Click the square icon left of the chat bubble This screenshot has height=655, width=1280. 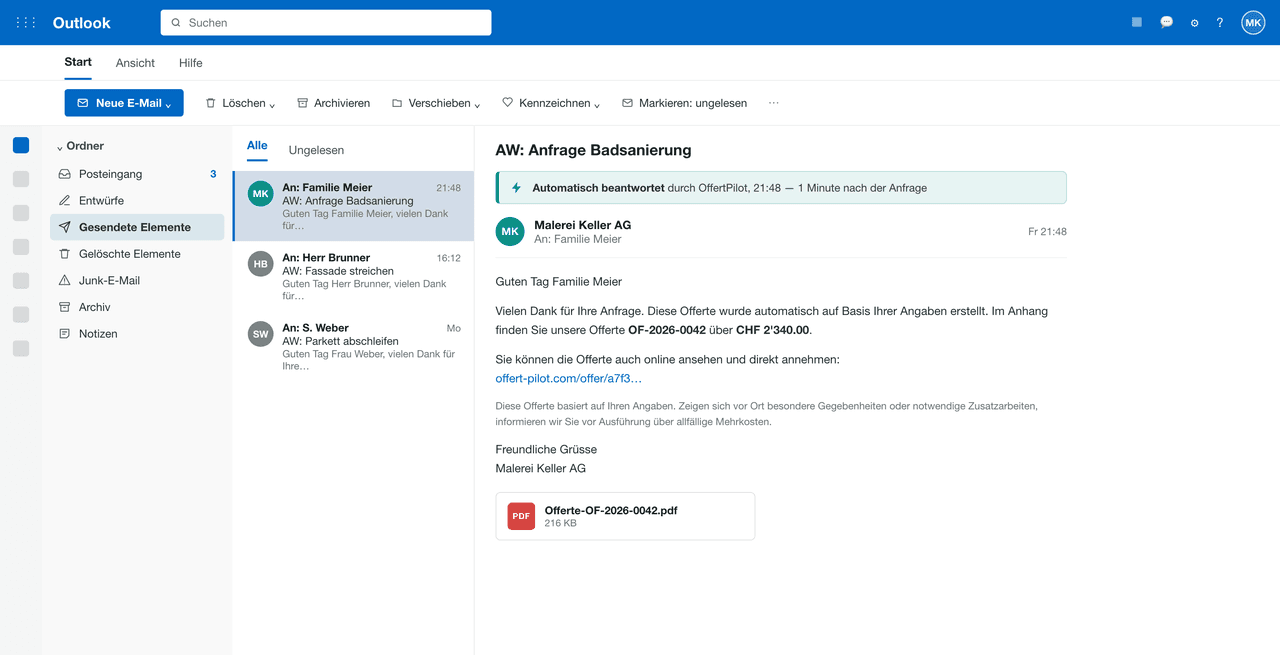(1137, 22)
